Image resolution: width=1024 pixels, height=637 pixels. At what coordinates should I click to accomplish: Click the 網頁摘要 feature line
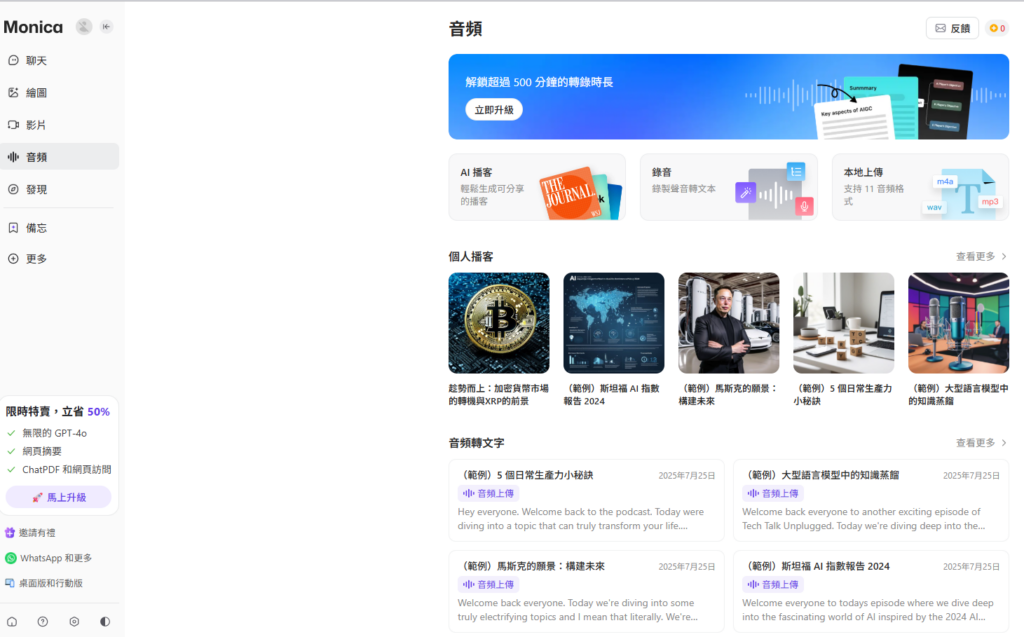click(x=34, y=451)
